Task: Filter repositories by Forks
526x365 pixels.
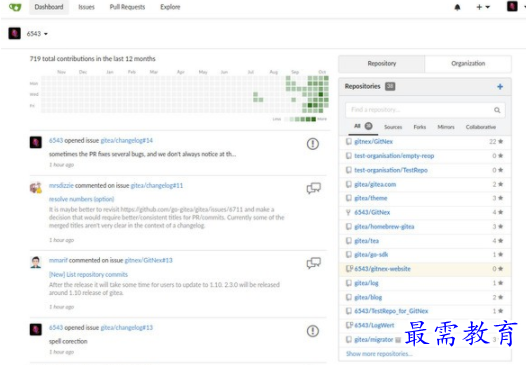Action: (420, 127)
